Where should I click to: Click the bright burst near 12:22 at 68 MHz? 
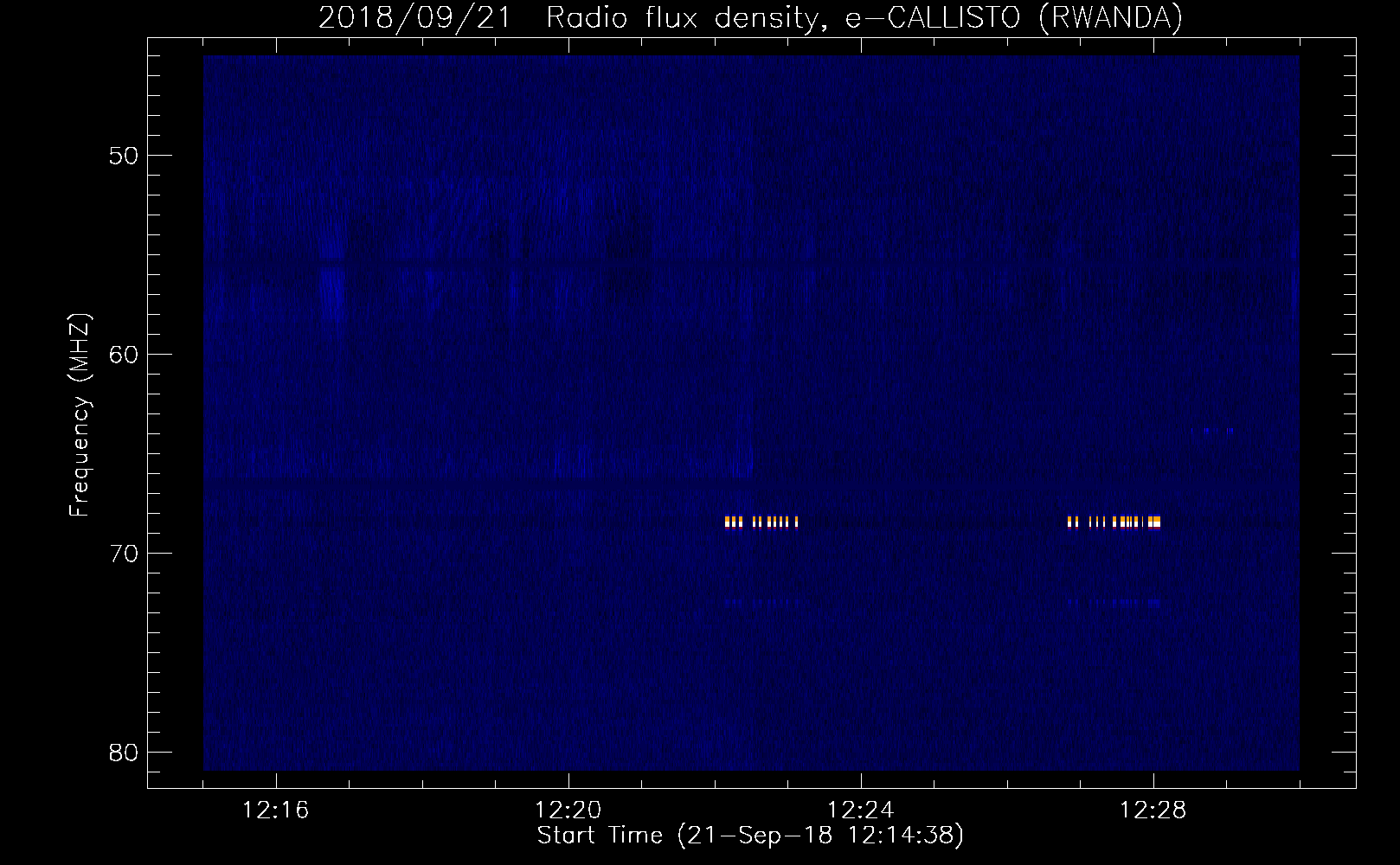[x=761, y=522]
